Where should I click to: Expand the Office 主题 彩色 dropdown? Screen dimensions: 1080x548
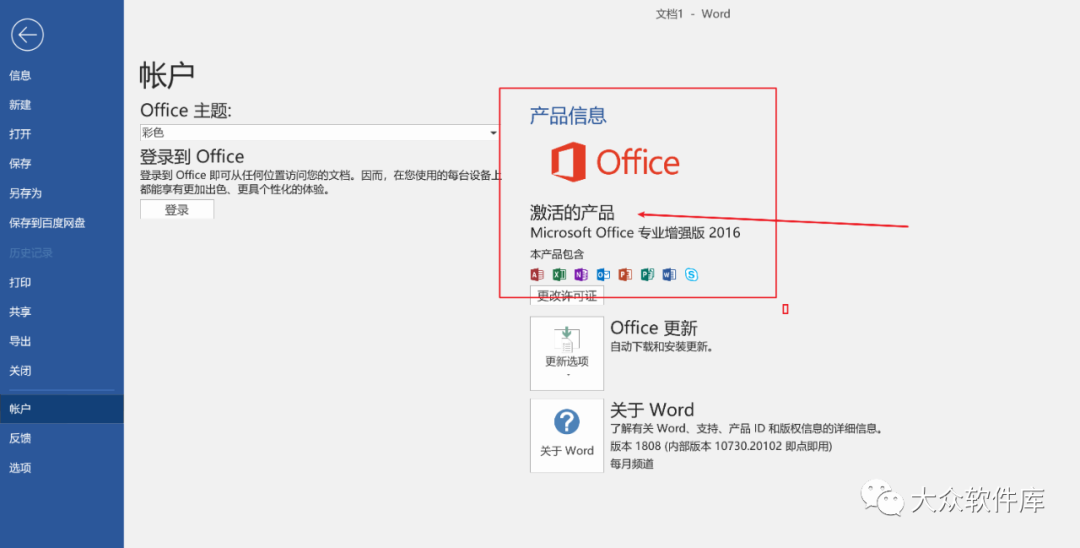click(x=319, y=132)
